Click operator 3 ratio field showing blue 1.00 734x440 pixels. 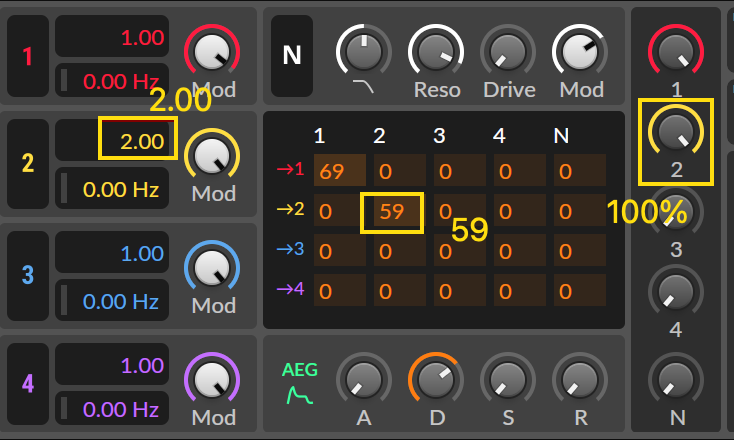(x=112, y=252)
